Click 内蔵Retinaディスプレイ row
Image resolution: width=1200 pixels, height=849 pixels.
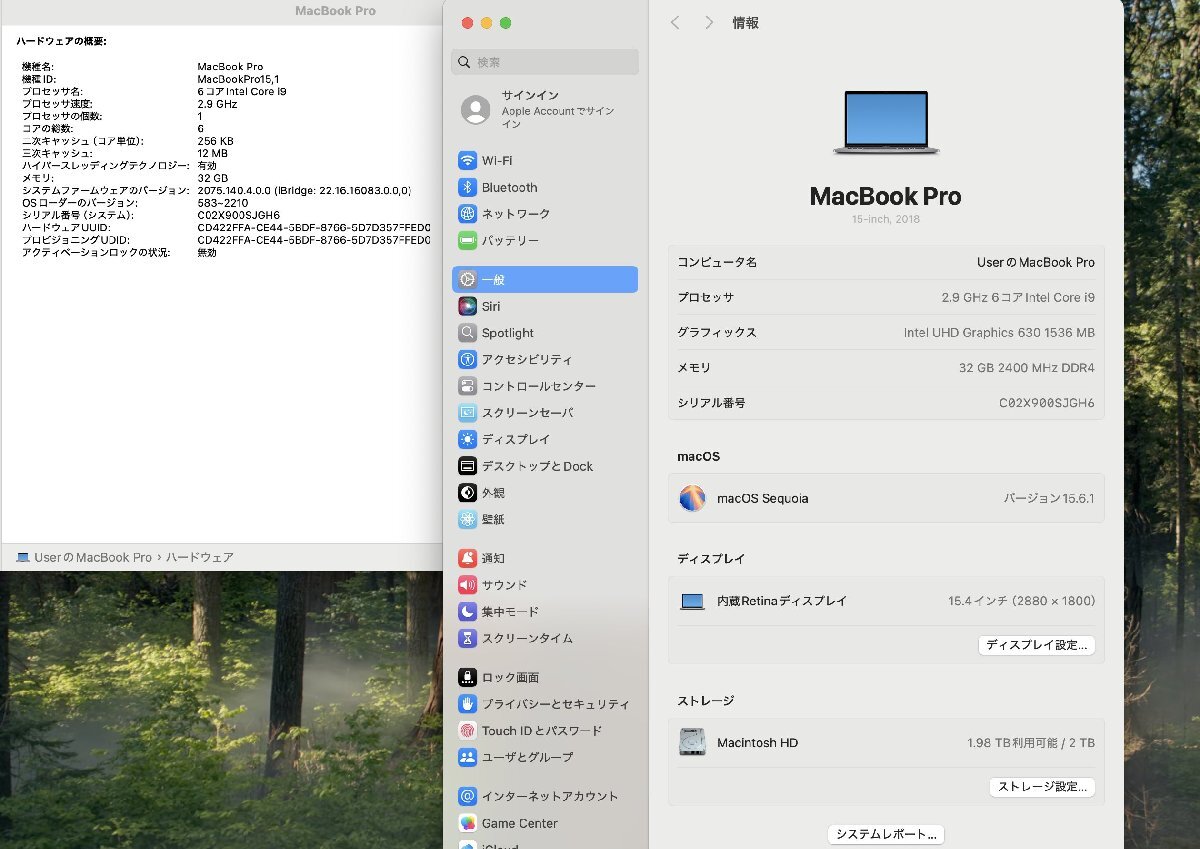(x=886, y=601)
